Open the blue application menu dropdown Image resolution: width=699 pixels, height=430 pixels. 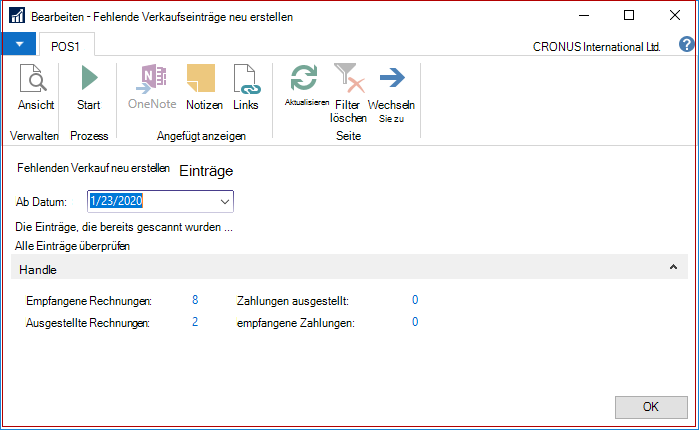[x=19, y=44]
